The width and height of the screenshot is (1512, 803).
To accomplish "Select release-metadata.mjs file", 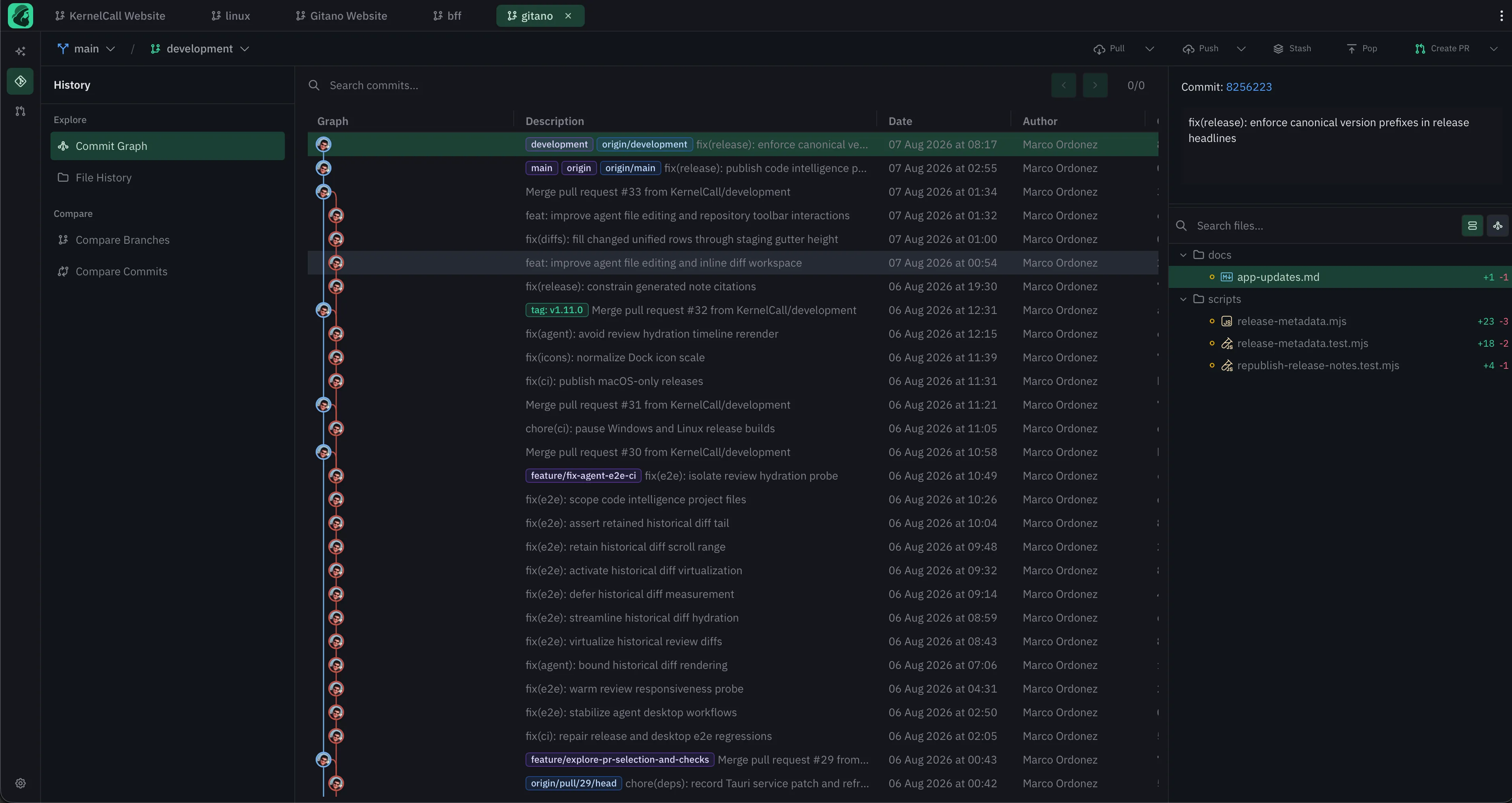I will click(1340, 321).
